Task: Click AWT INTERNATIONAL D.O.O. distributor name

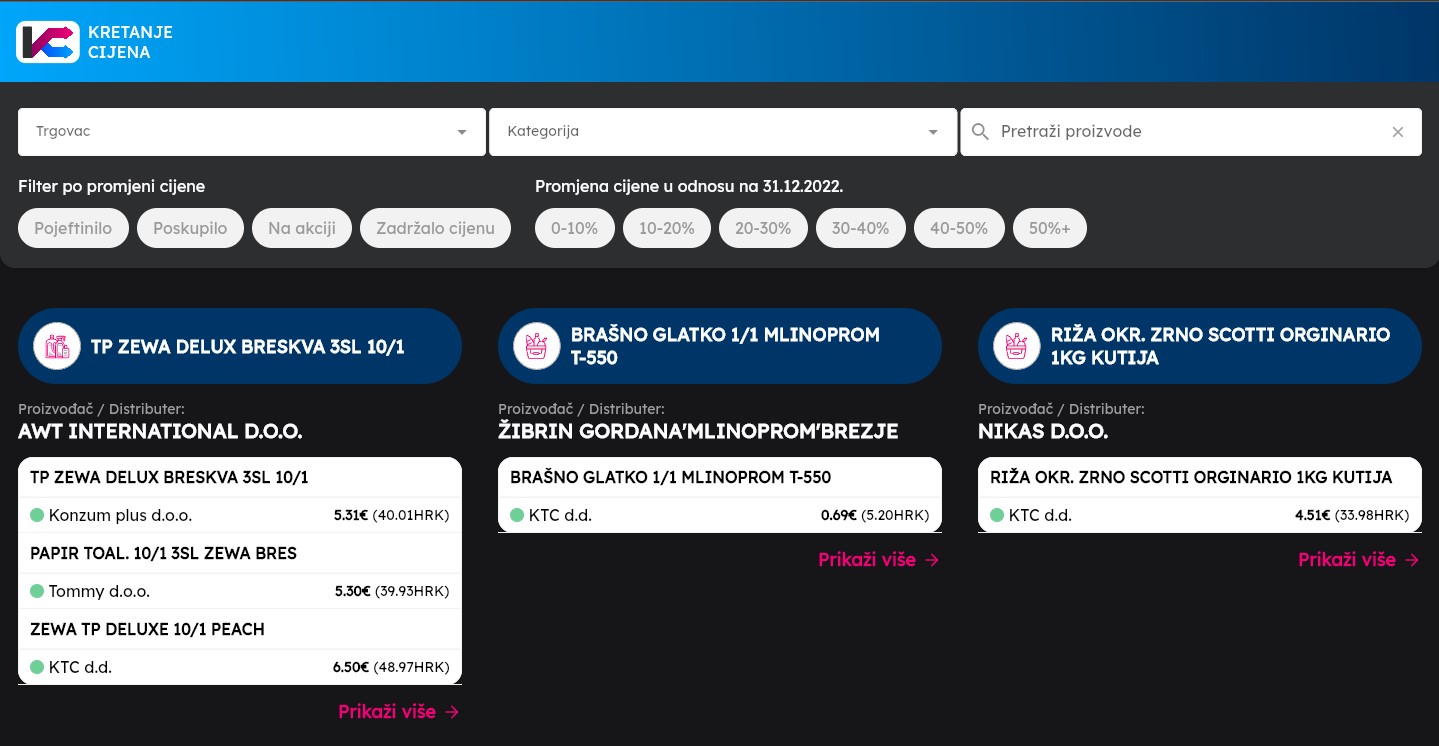Action: [x=160, y=432]
